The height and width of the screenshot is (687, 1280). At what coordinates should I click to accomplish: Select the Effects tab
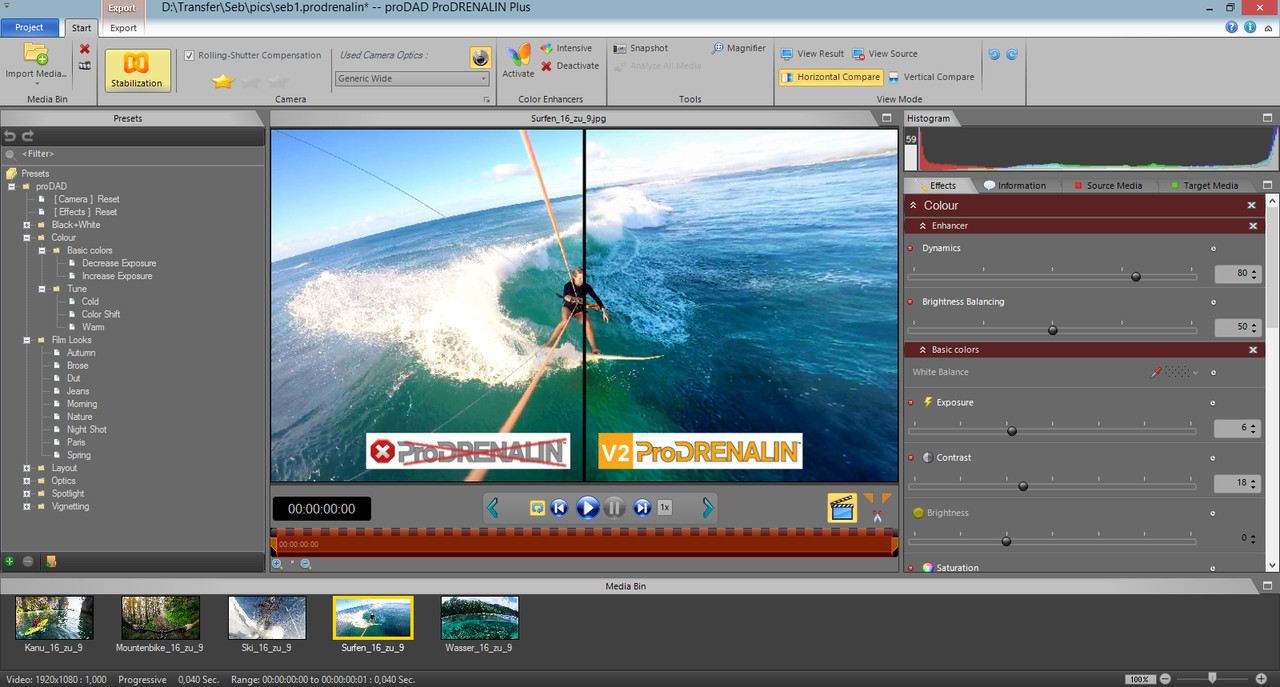click(936, 186)
